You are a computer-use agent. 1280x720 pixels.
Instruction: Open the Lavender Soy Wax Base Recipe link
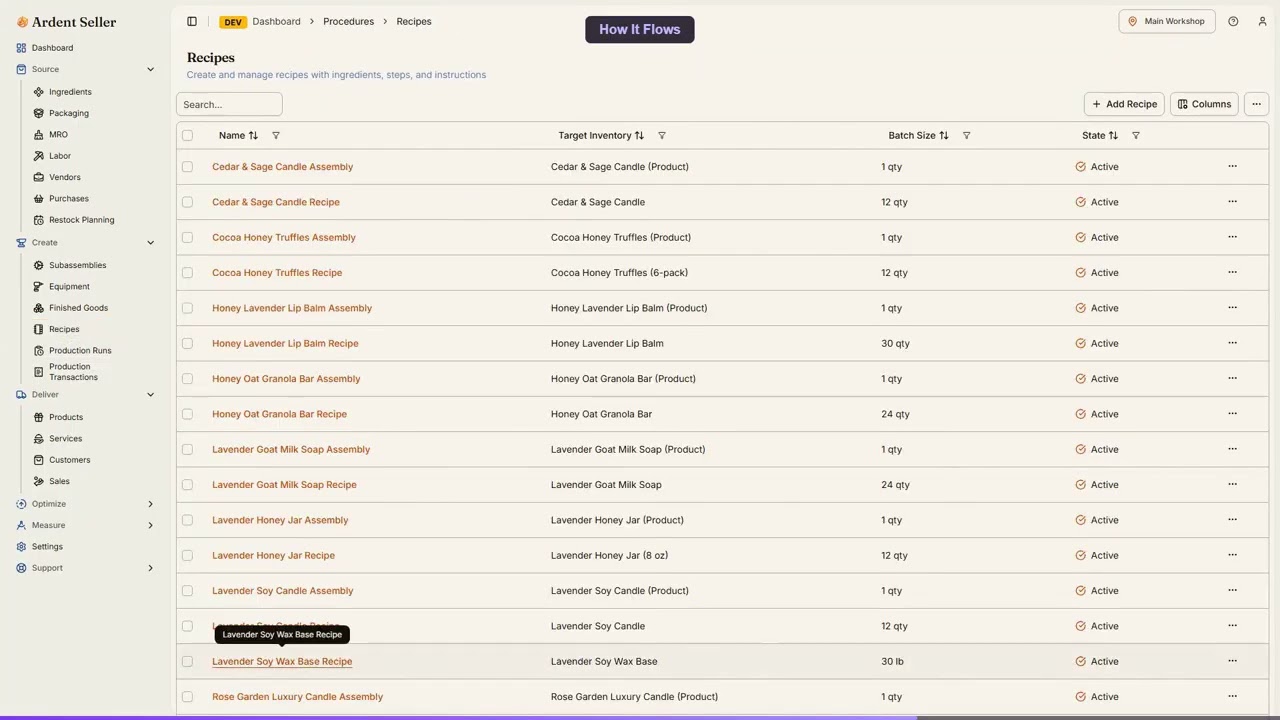coord(282,661)
